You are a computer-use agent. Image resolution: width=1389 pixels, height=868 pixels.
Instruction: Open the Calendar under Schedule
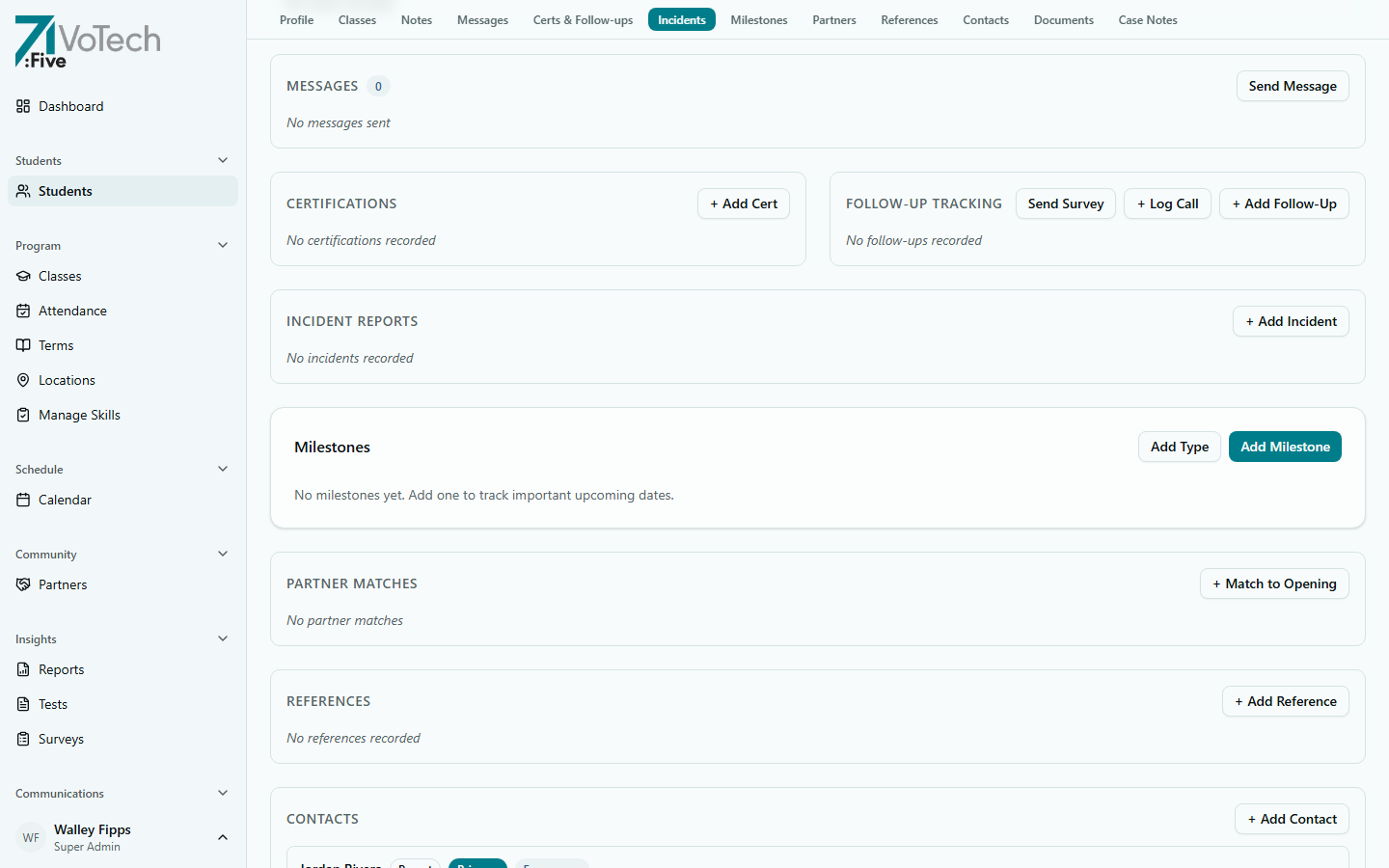pyautogui.click(x=65, y=500)
